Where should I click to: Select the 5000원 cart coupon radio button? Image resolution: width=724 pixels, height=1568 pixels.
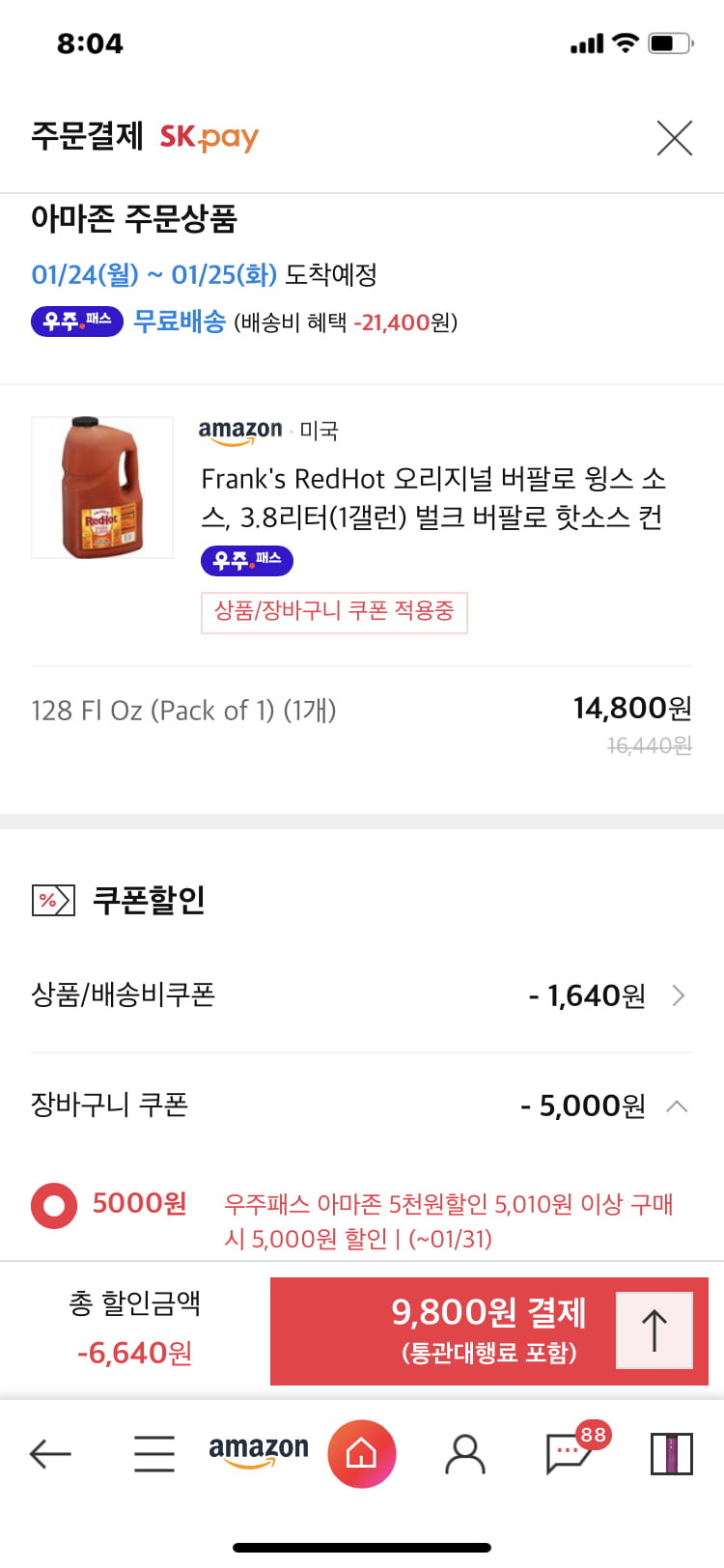click(x=54, y=1206)
